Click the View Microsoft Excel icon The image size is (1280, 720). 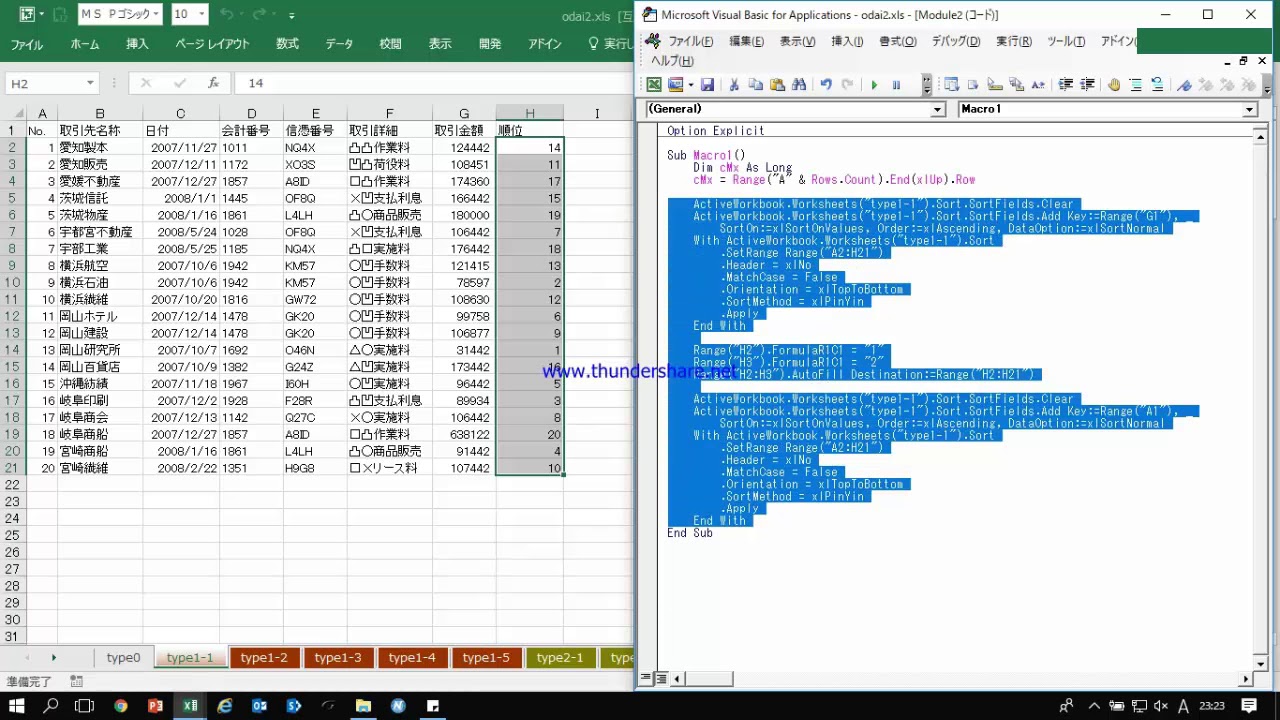point(654,85)
